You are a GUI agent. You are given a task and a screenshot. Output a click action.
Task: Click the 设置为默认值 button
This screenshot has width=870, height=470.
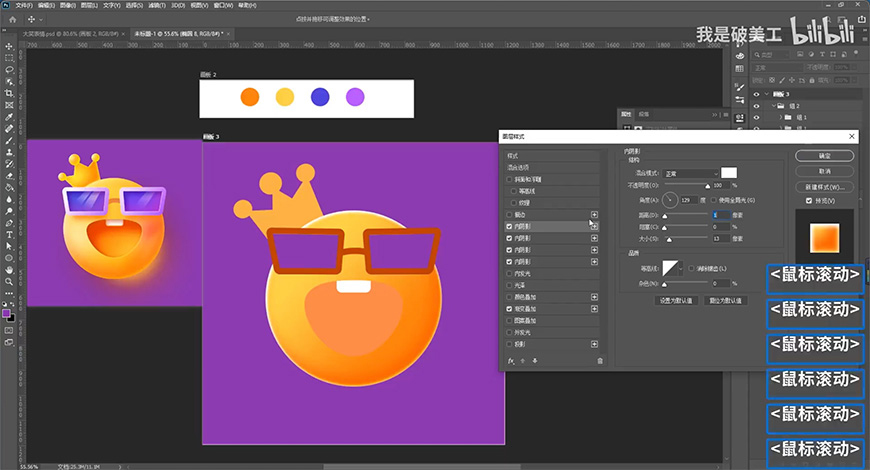coord(677,300)
